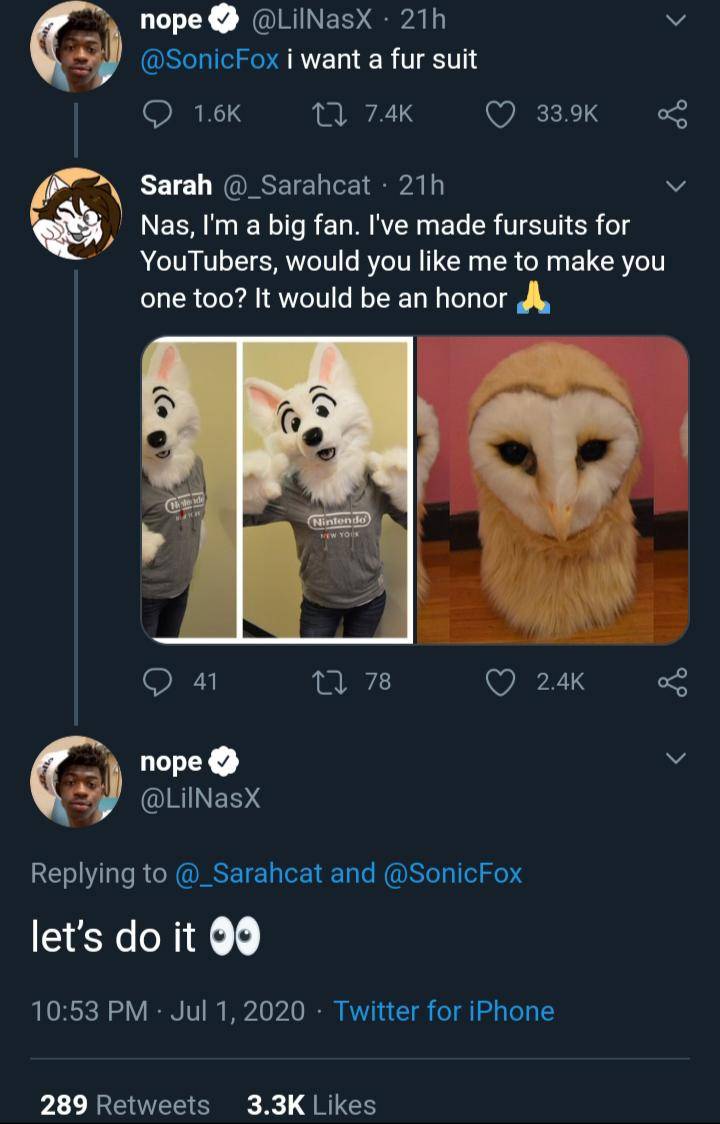720x1124 pixels.
Task: Open the options chevron on the top tweet
Action: [676, 21]
